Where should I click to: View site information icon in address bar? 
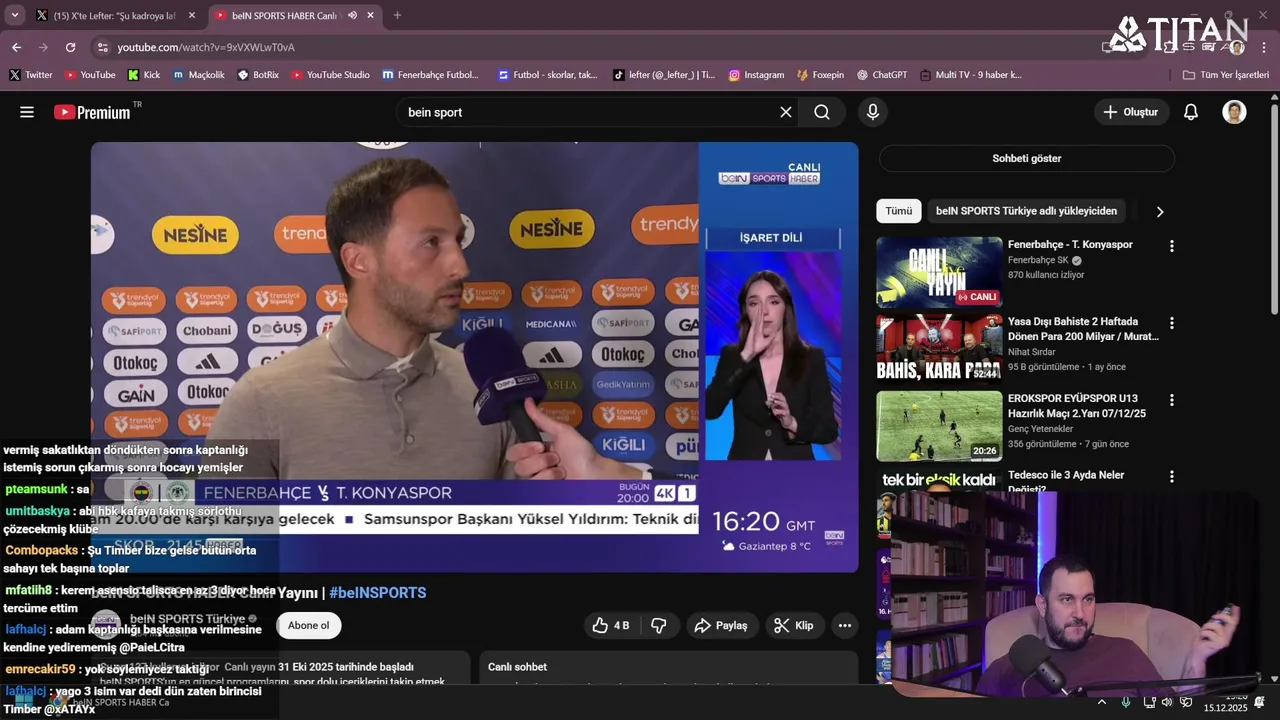(102, 47)
